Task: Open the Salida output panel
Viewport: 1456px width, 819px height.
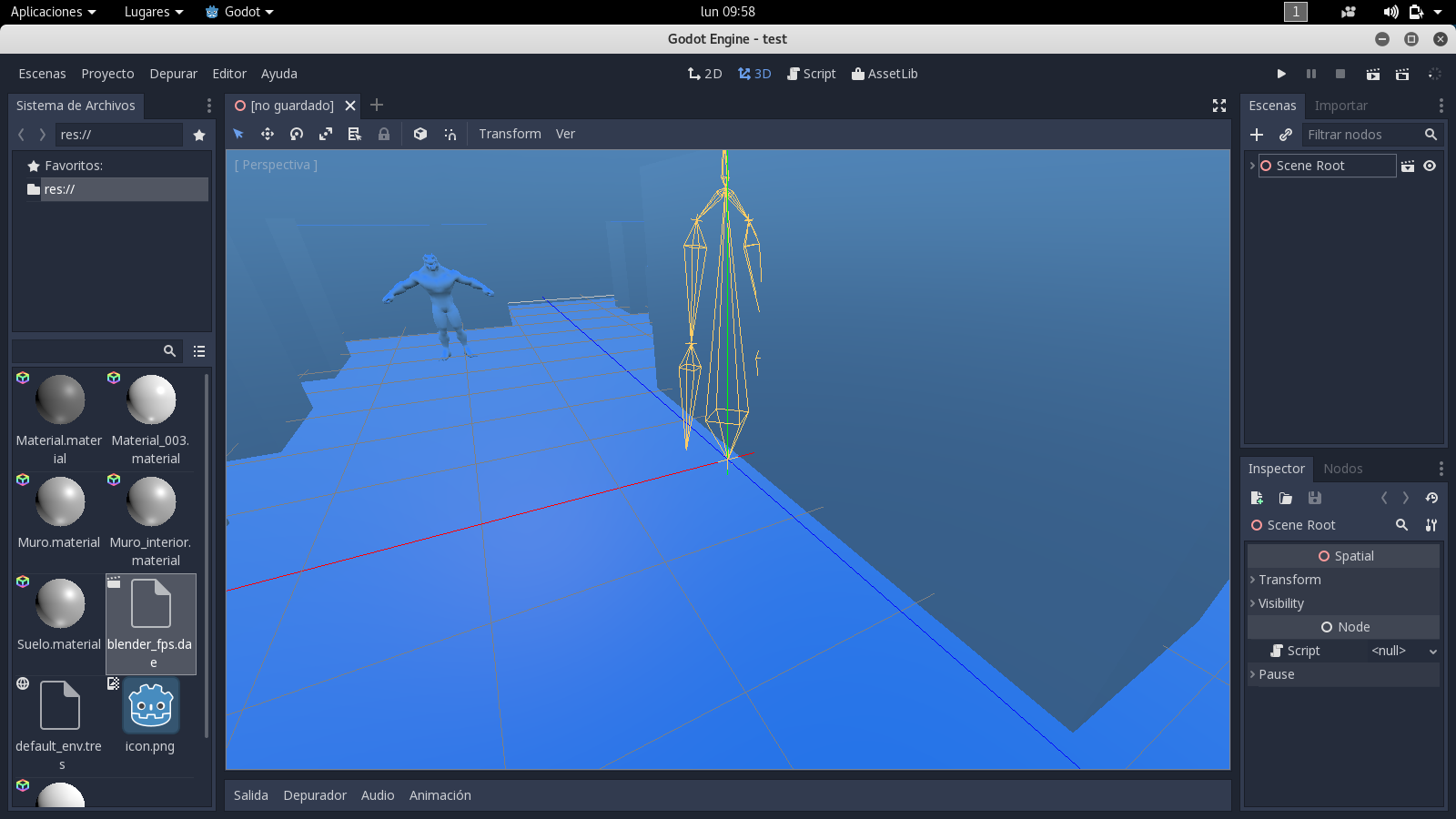Action: (x=251, y=795)
